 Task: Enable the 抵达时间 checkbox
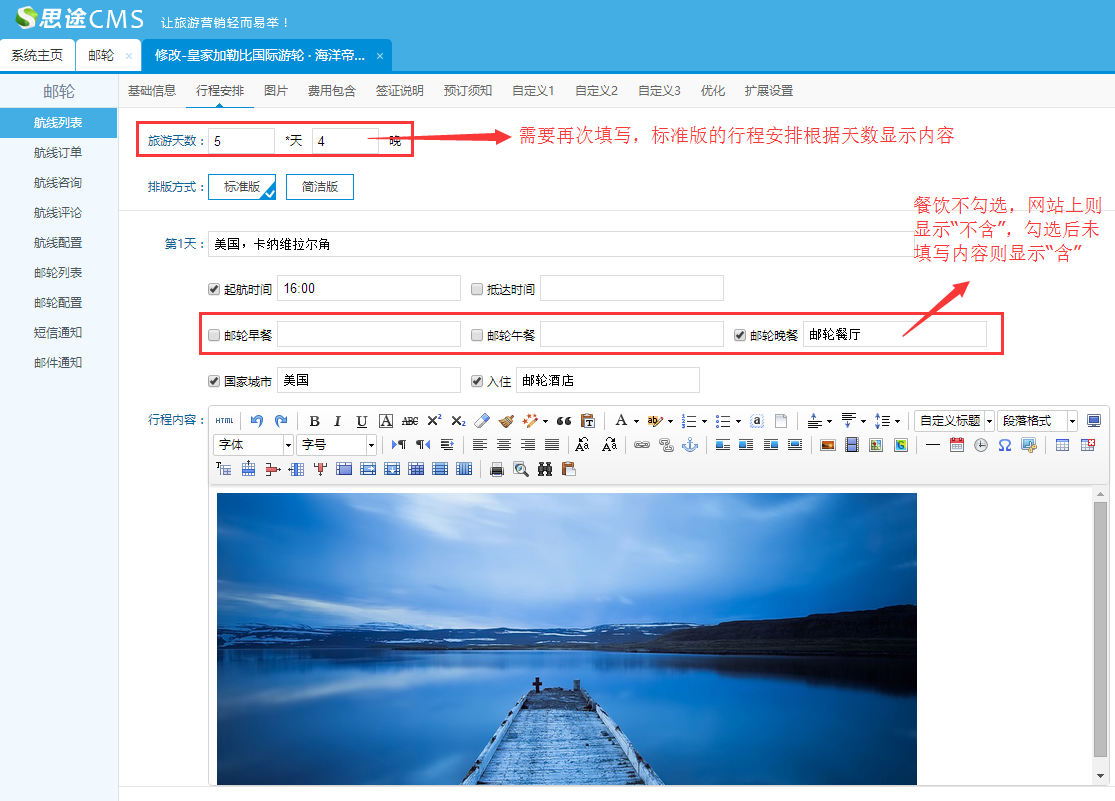(x=477, y=289)
